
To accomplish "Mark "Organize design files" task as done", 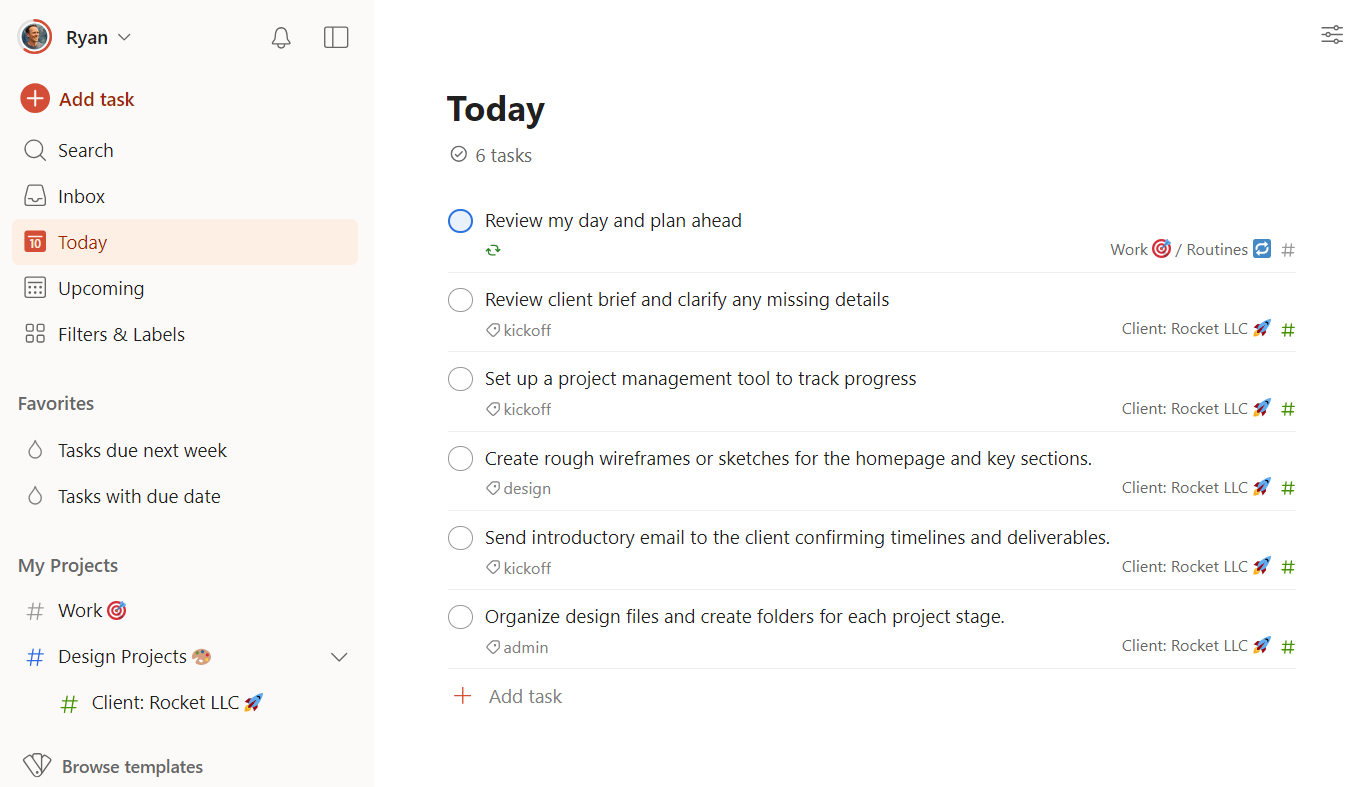I will click(460, 617).
